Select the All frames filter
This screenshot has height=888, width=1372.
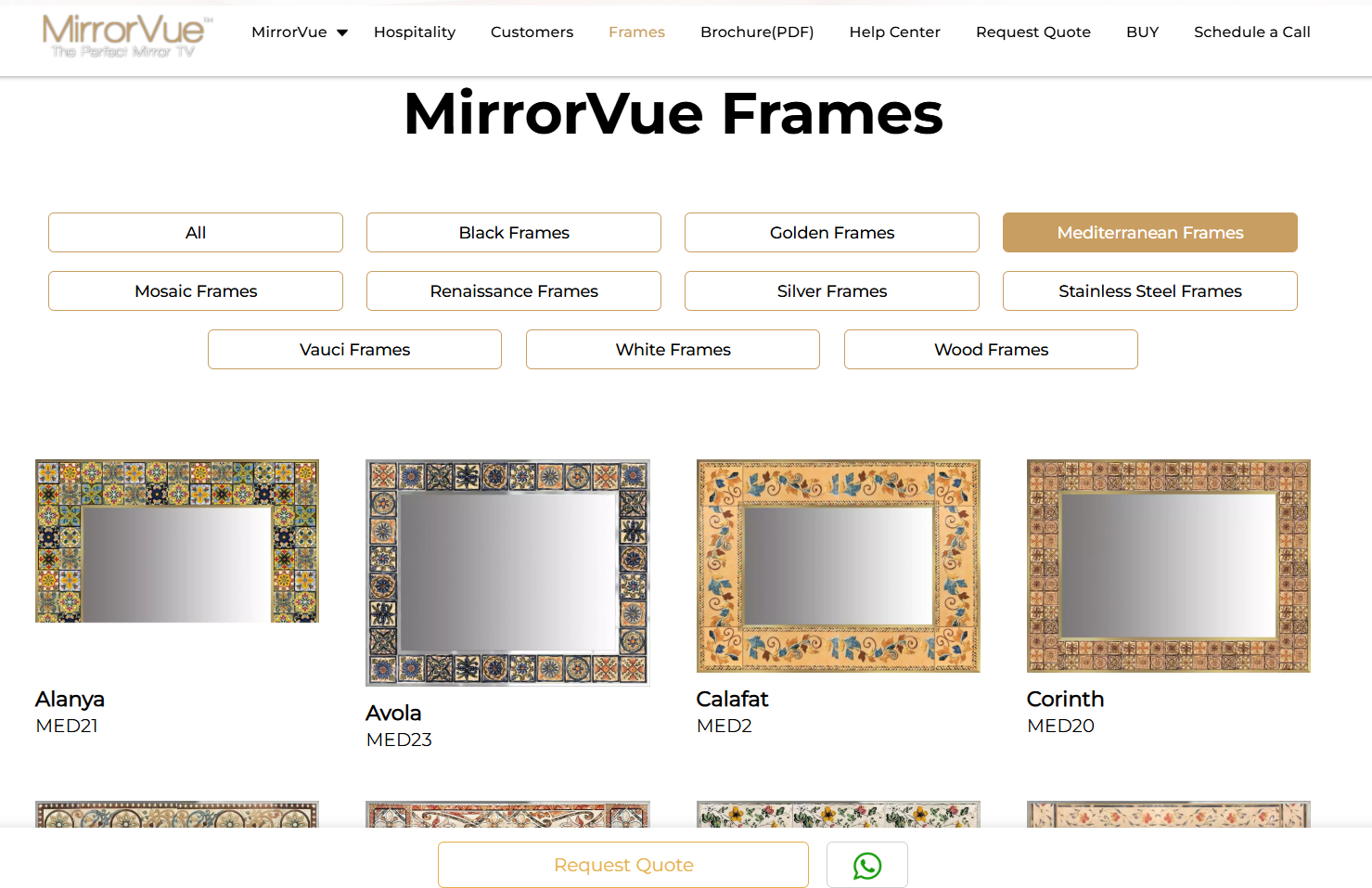tap(195, 232)
